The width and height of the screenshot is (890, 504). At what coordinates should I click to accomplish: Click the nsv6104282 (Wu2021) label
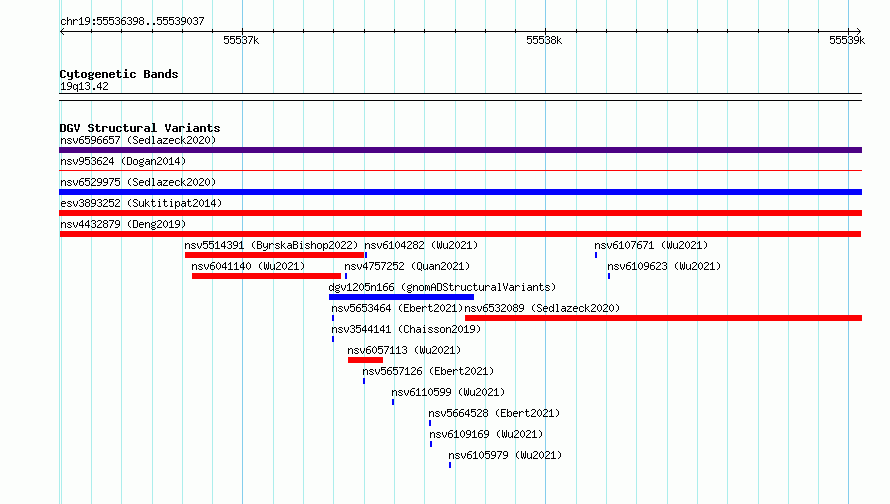[x=421, y=245]
